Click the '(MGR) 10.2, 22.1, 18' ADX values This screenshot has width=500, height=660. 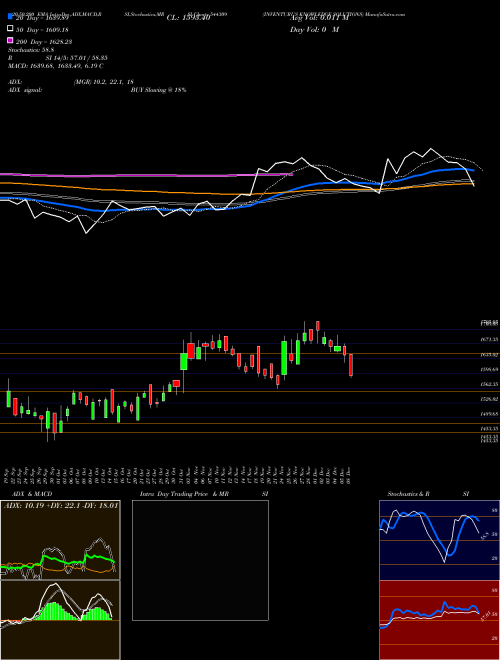click(x=104, y=82)
